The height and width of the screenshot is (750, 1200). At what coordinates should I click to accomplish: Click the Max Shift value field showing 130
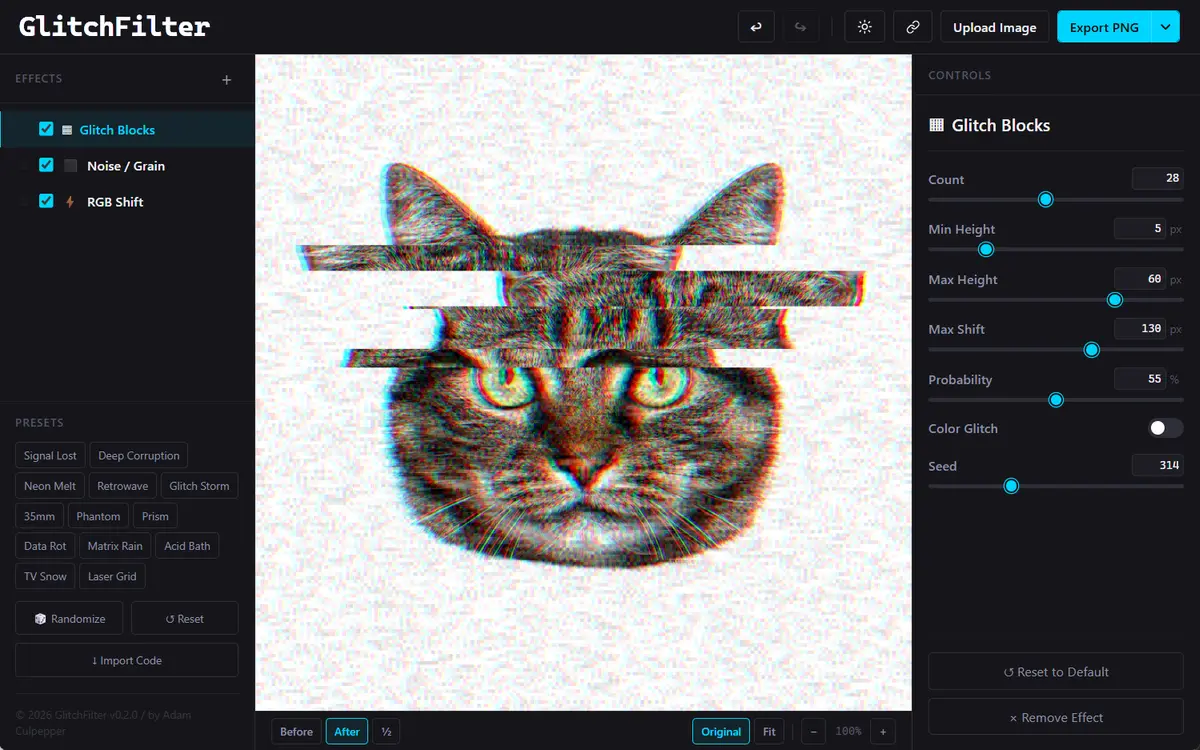pos(1140,329)
